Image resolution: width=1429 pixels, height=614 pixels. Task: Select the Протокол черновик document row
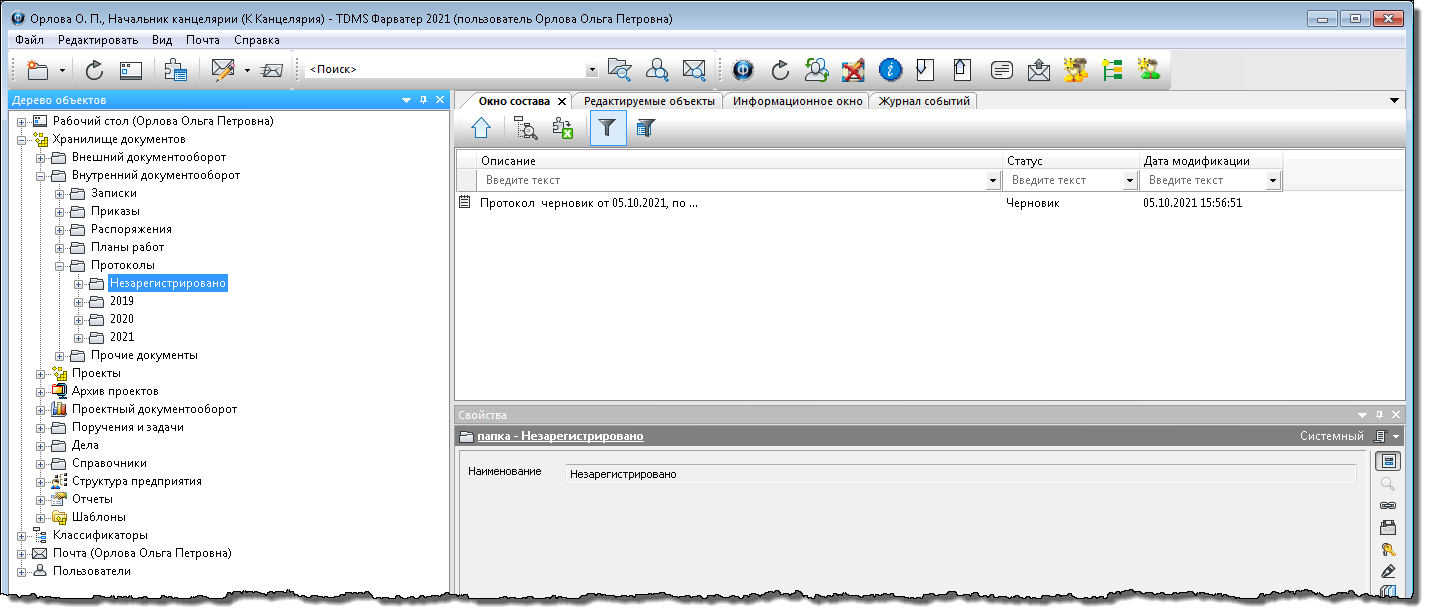pyautogui.click(x=588, y=203)
